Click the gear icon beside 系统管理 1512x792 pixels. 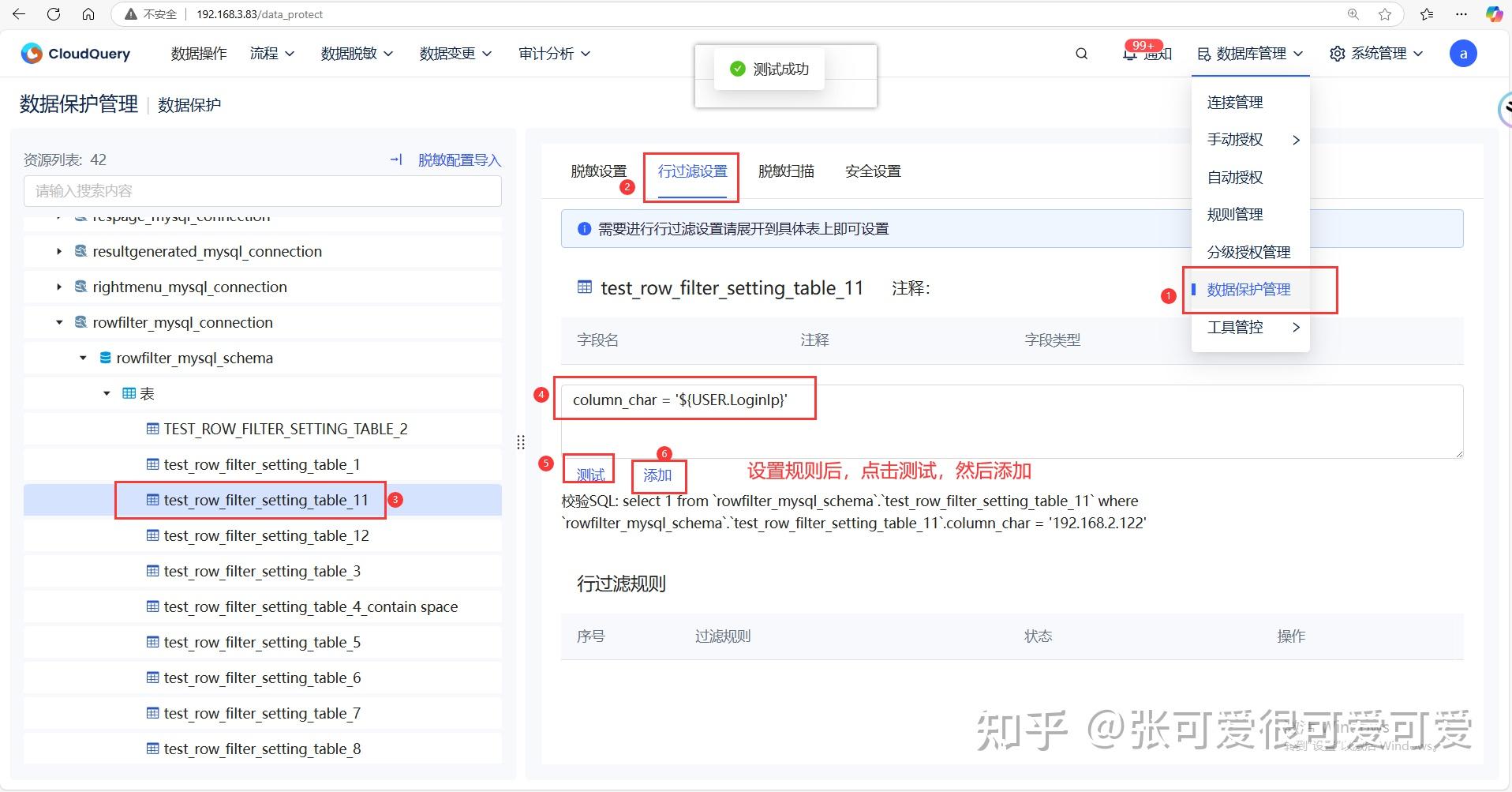pyautogui.click(x=1336, y=54)
